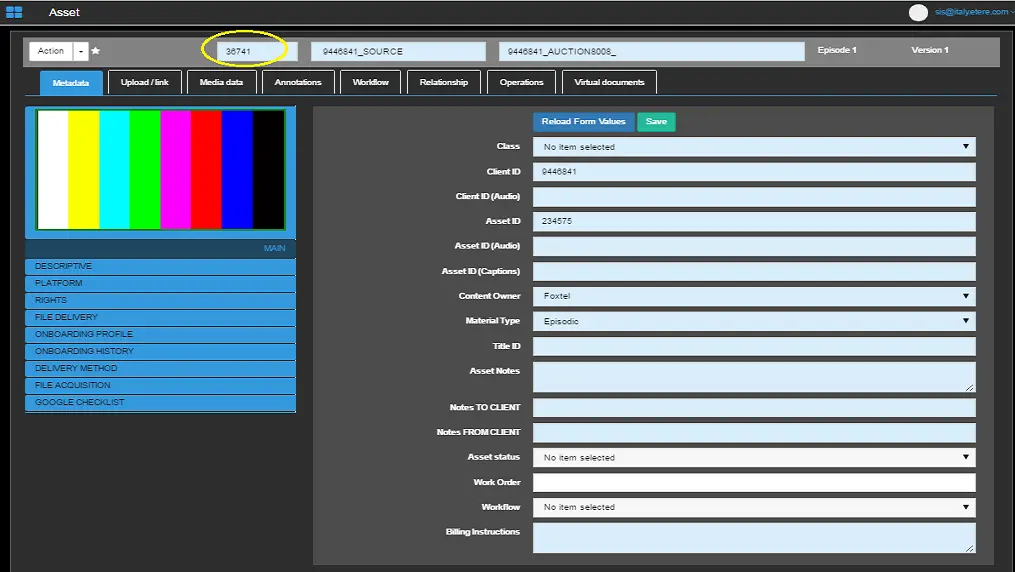The width and height of the screenshot is (1015, 572).
Task: Expand the Class dropdown
Action: pos(753,147)
